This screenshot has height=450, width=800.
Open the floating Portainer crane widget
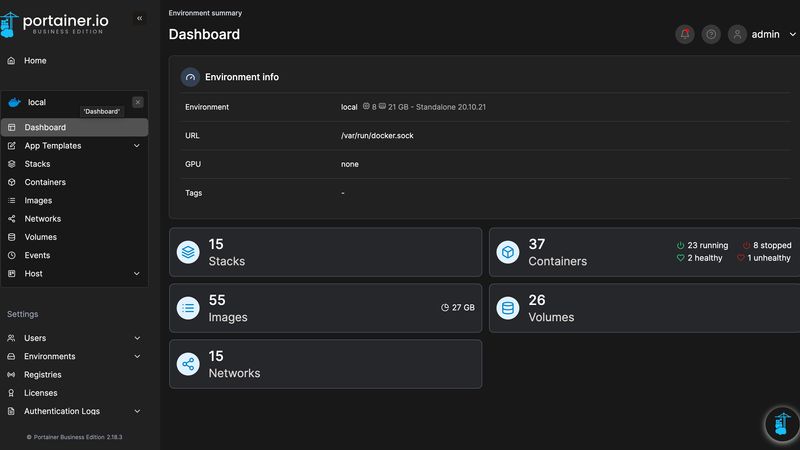(782, 424)
